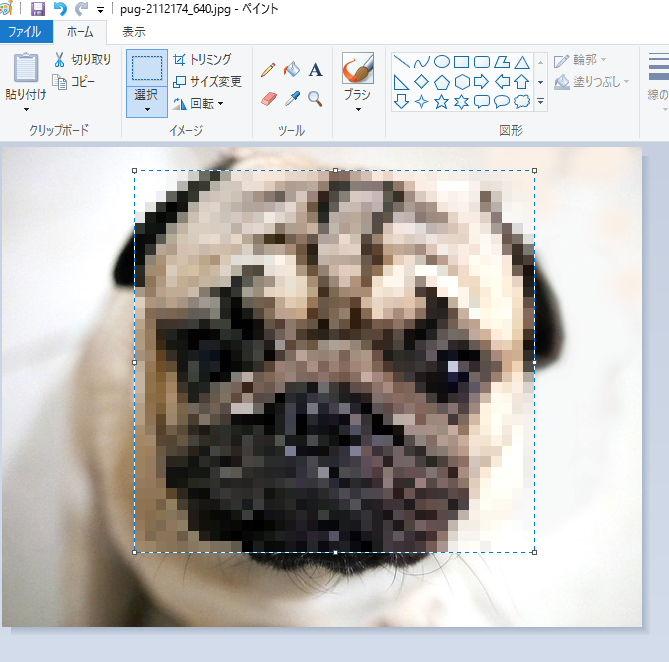The width and height of the screenshot is (669, 662).
Task: Select the Up arrow shape
Action: tap(522, 82)
